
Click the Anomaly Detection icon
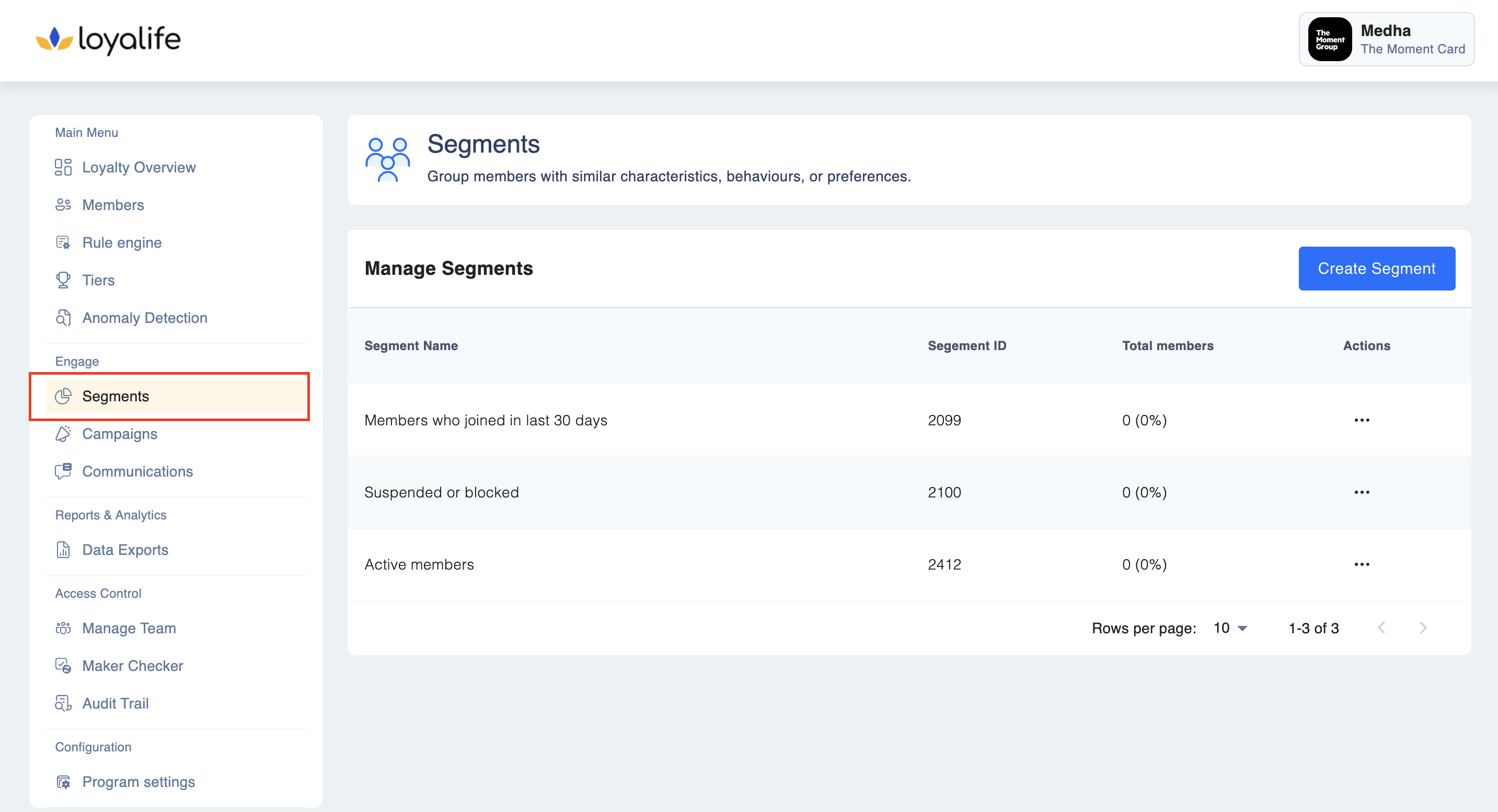(x=63, y=318)
